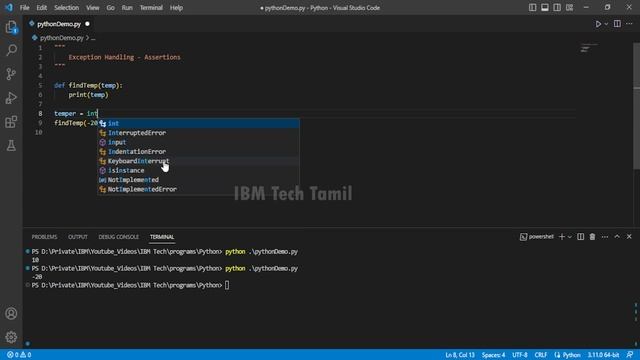The height and width of the screenshot is (360, 640).
Task: Choose 'NotImplementedError' autocomplete suggestion
Action: tap(198, 189)
